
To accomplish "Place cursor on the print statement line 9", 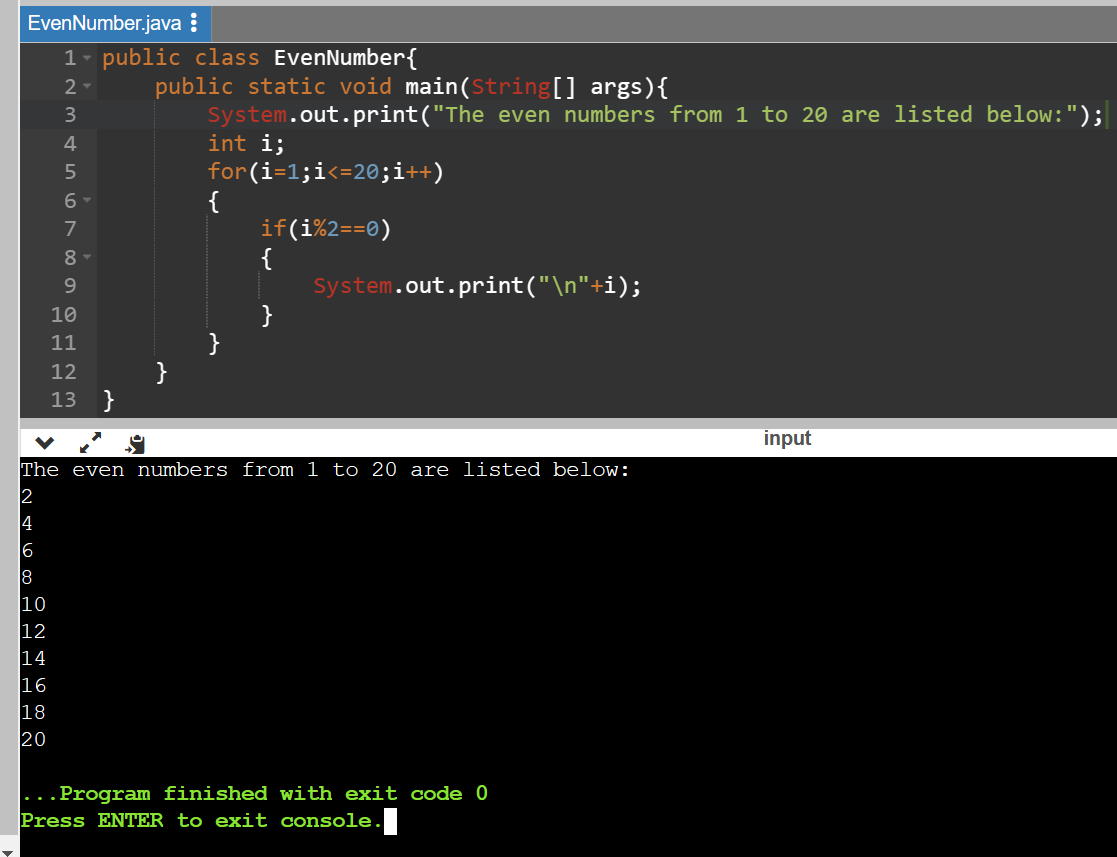I will pos(475,285).
